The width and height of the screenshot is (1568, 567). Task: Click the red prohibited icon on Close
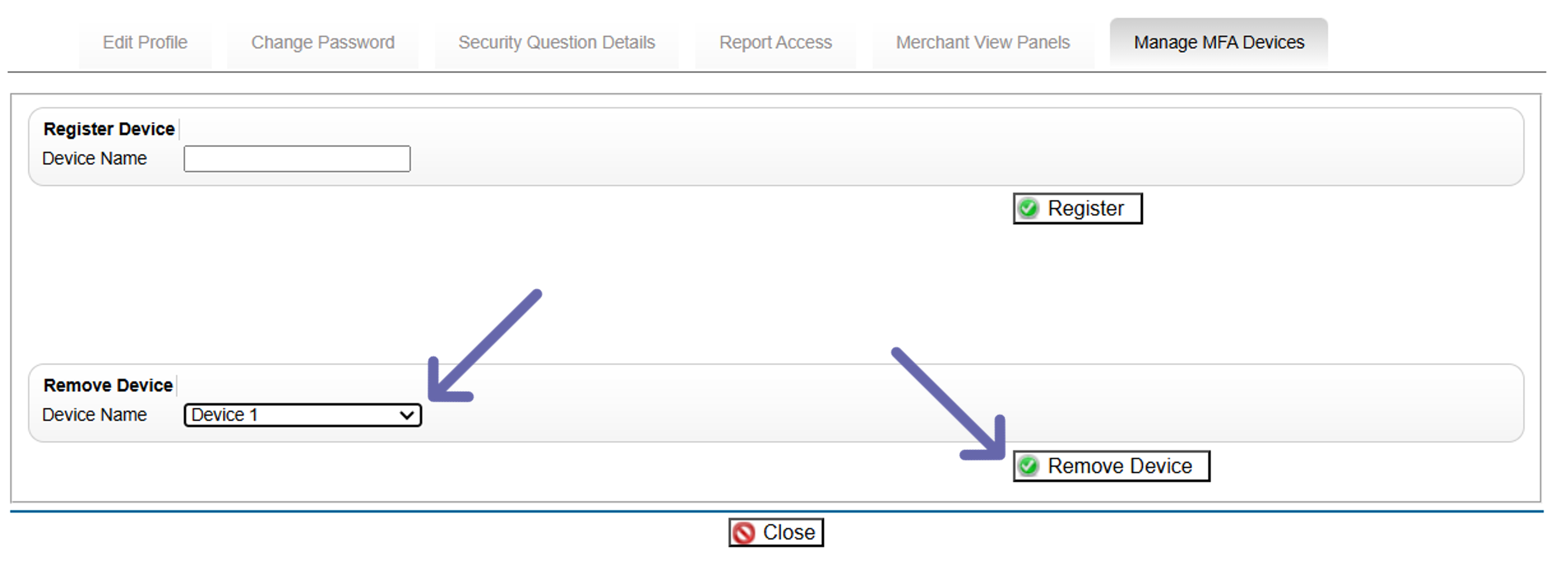click(x=744, y=533)
